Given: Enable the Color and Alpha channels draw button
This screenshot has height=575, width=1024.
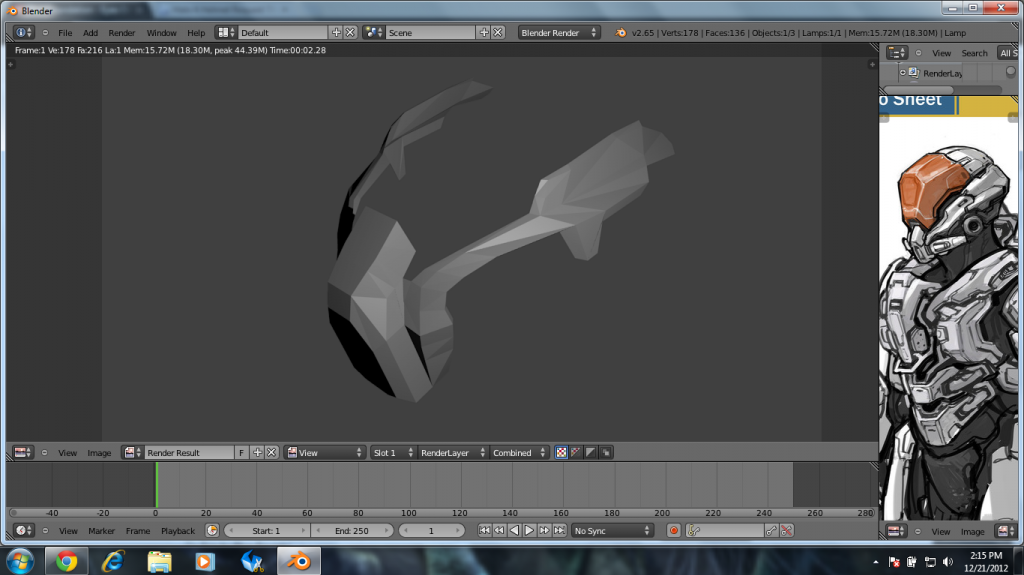Looking at the screenshot, I should tap(575, 453).
